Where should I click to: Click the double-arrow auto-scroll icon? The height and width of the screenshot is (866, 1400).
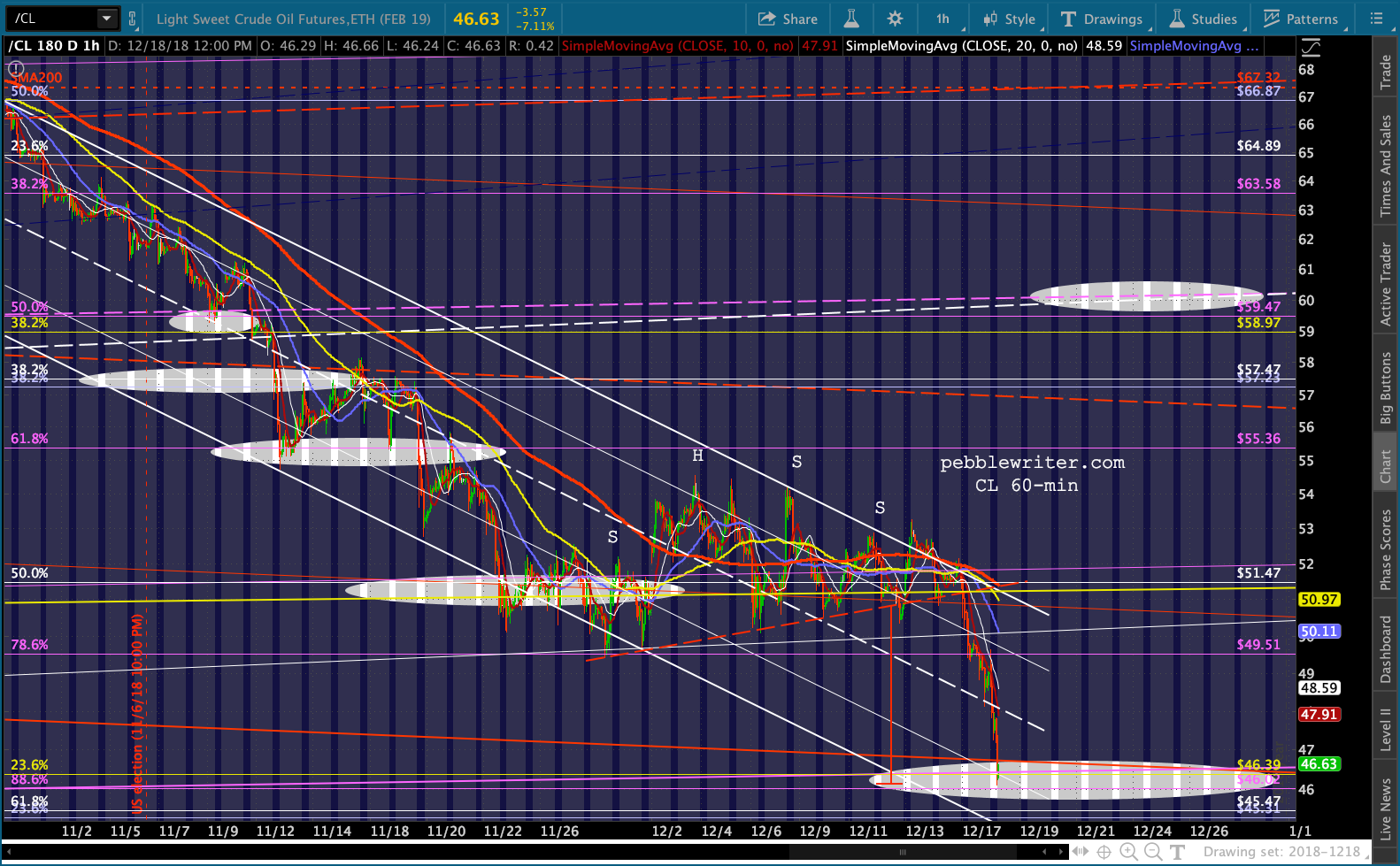[1080, 852]
